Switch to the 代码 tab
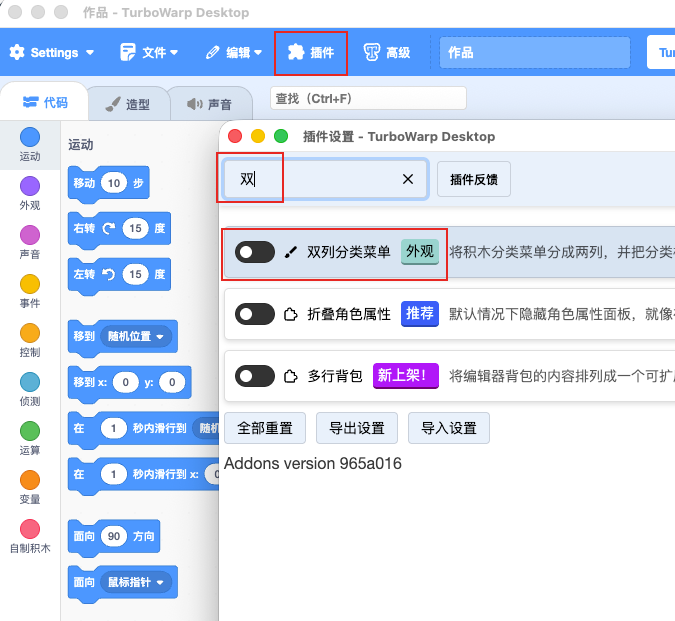This screenshot has height=621, width=675. [45, 102]
